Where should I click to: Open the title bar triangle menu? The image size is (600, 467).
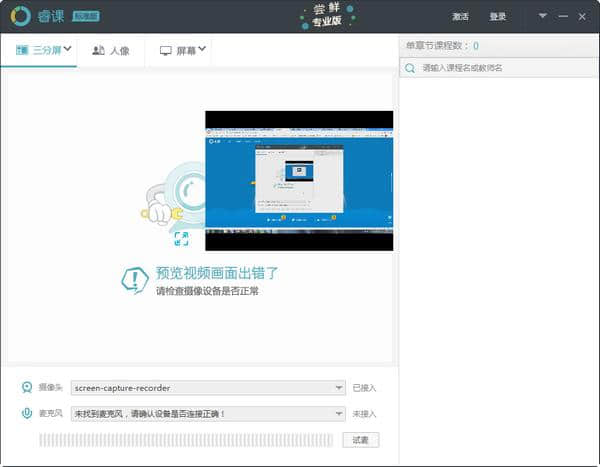(x=543, y=16)
